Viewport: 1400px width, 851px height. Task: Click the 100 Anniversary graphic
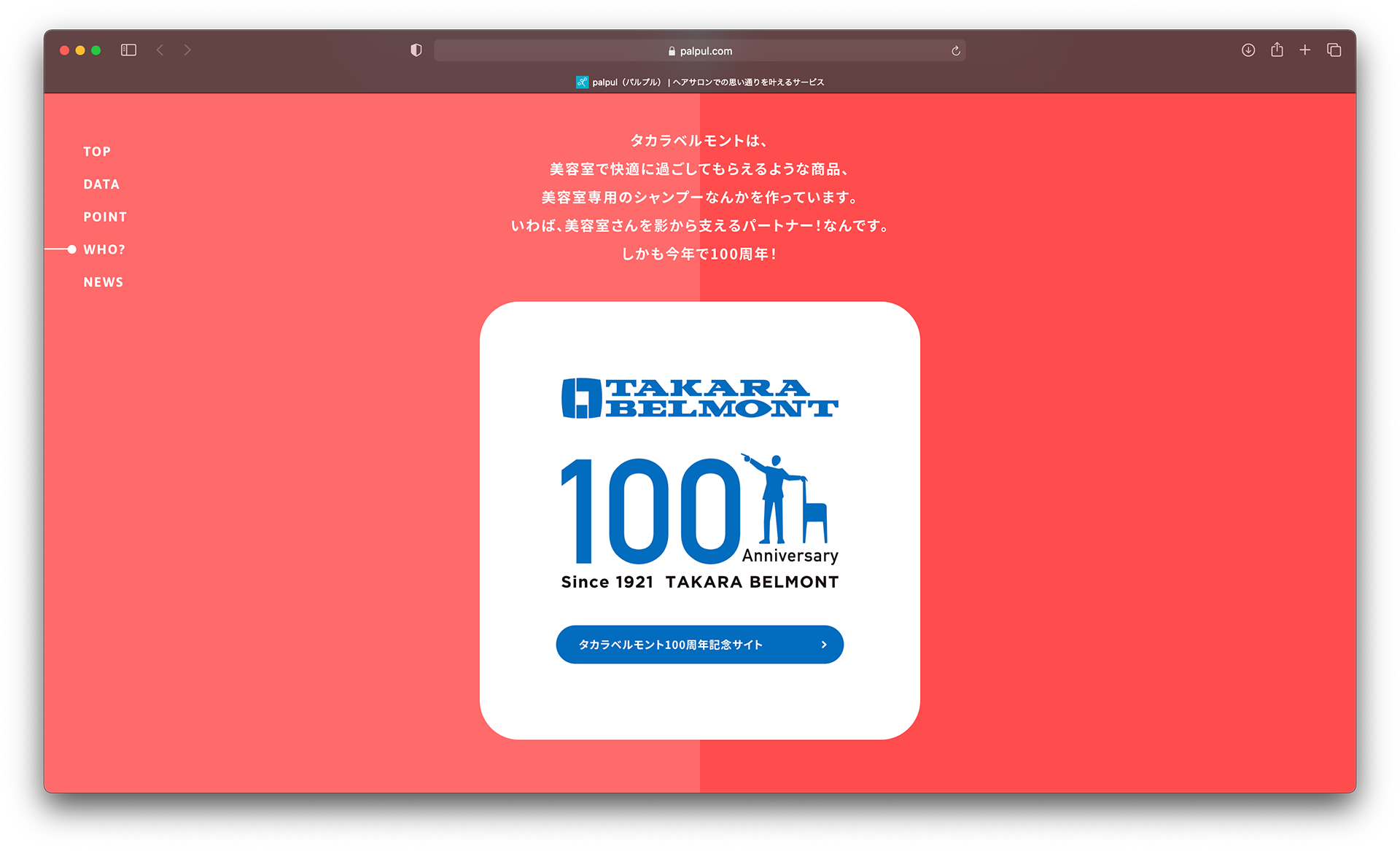tap(699, 510)
